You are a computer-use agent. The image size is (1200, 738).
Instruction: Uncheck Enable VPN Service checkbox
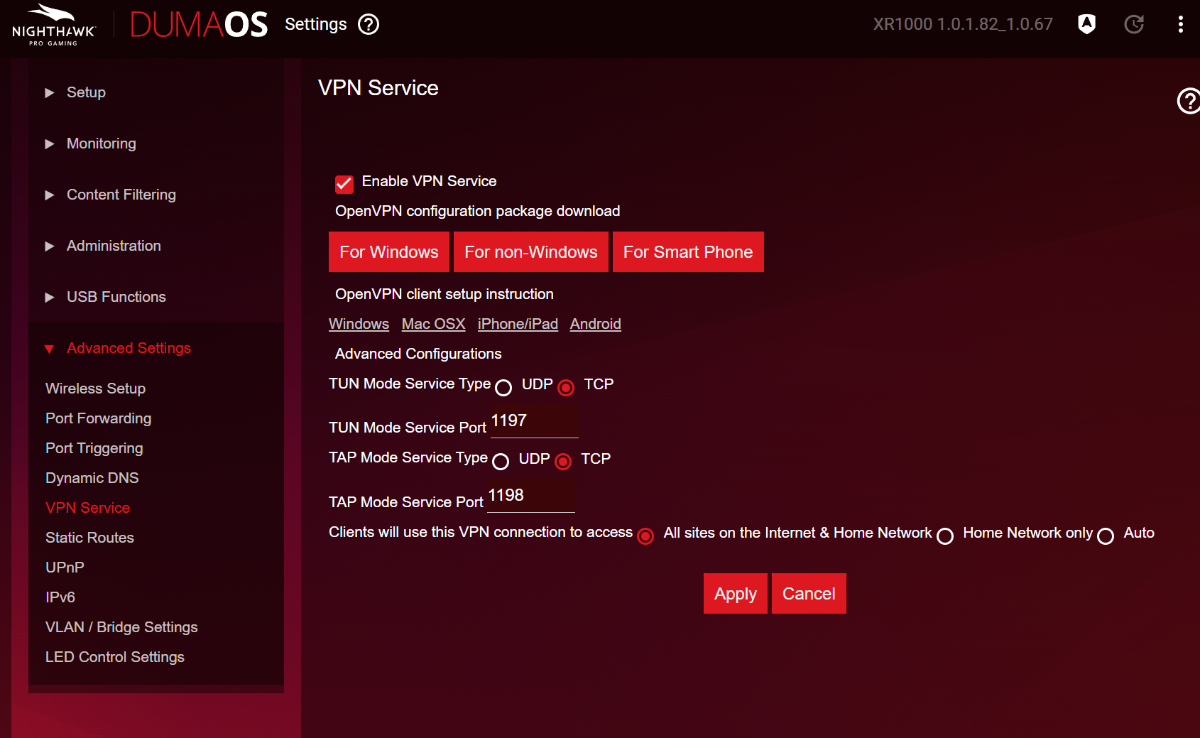pyautogui.click(x=344, y=183)
